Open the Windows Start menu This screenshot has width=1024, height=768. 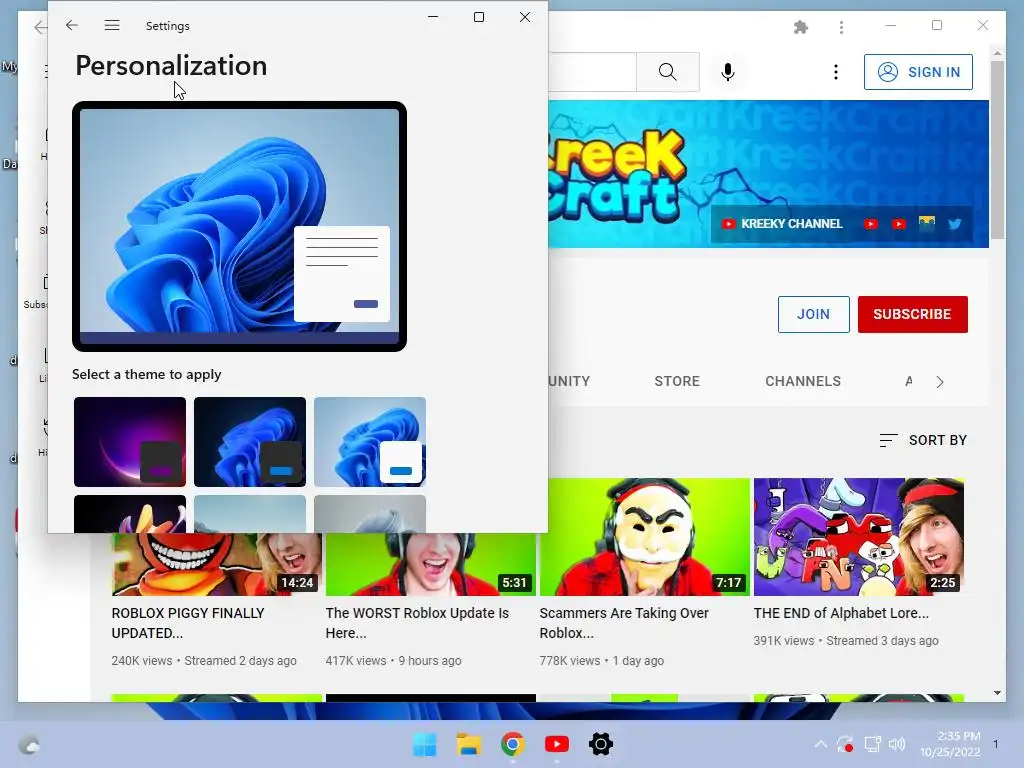[424, 744]
